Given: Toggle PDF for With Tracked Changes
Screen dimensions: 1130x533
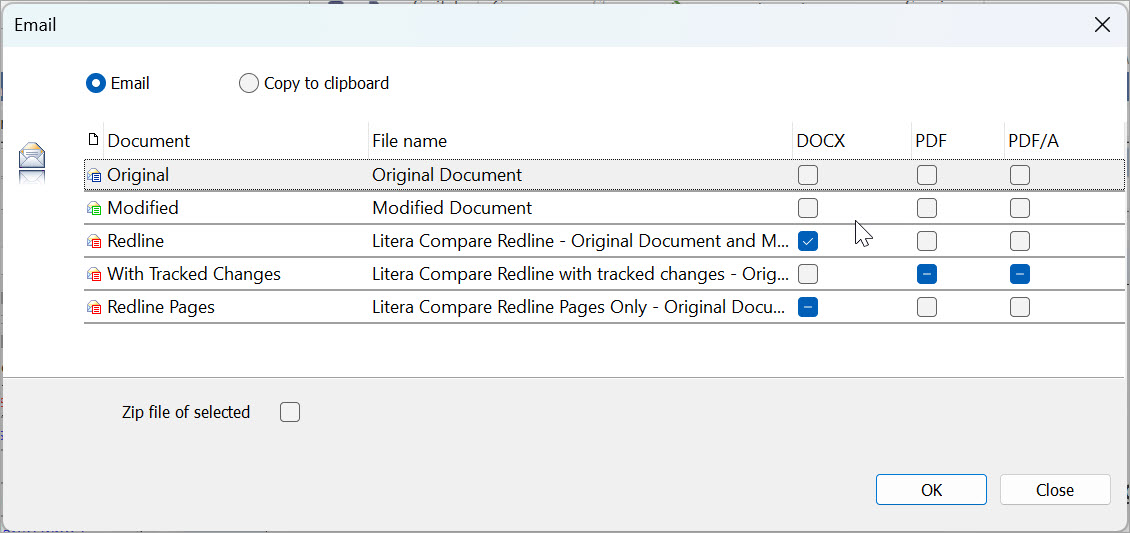Looking at the screenshot, I should point(927,274).
